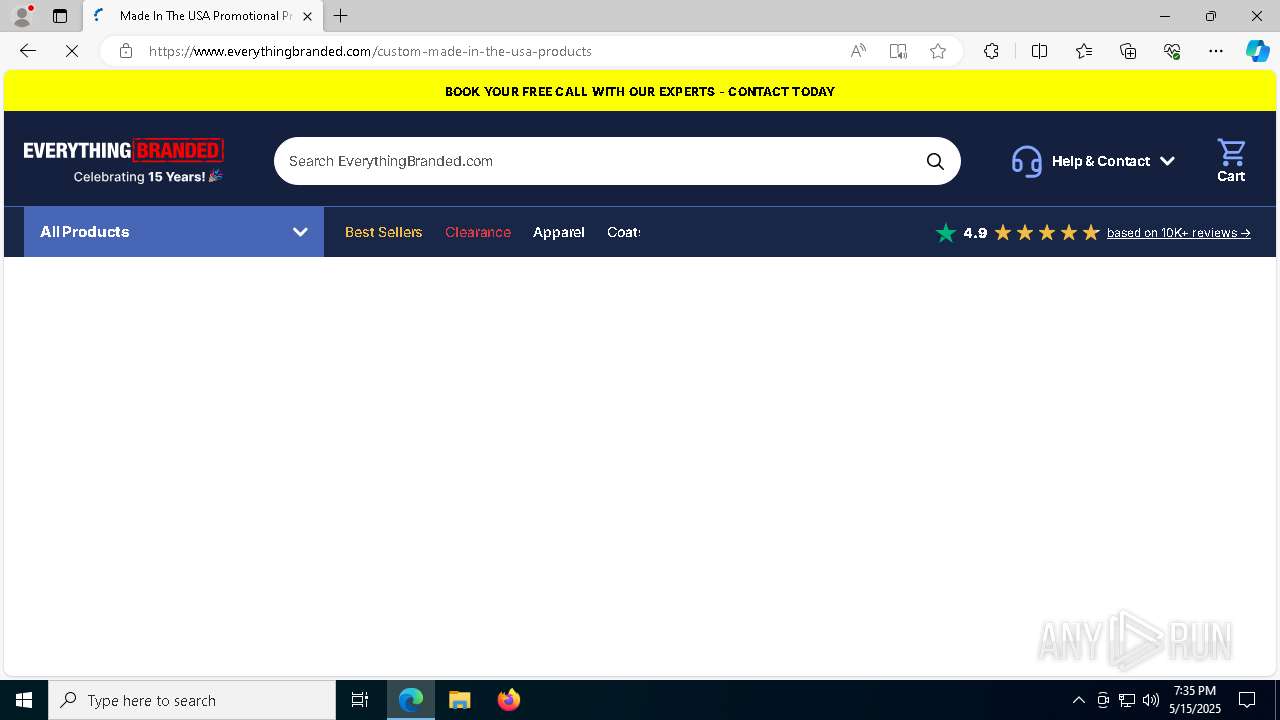Toggle Split screen view

pos(1039,51)
